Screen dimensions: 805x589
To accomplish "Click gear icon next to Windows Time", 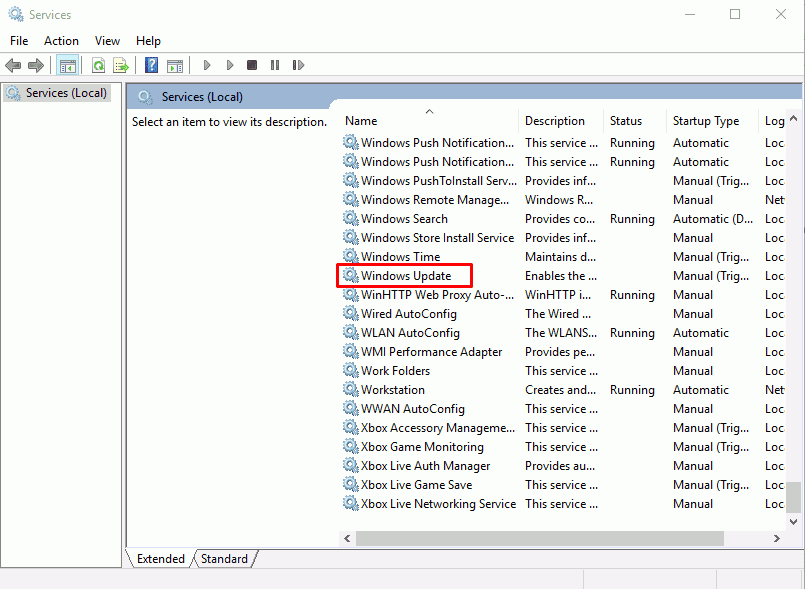I will tap(351, 256).
